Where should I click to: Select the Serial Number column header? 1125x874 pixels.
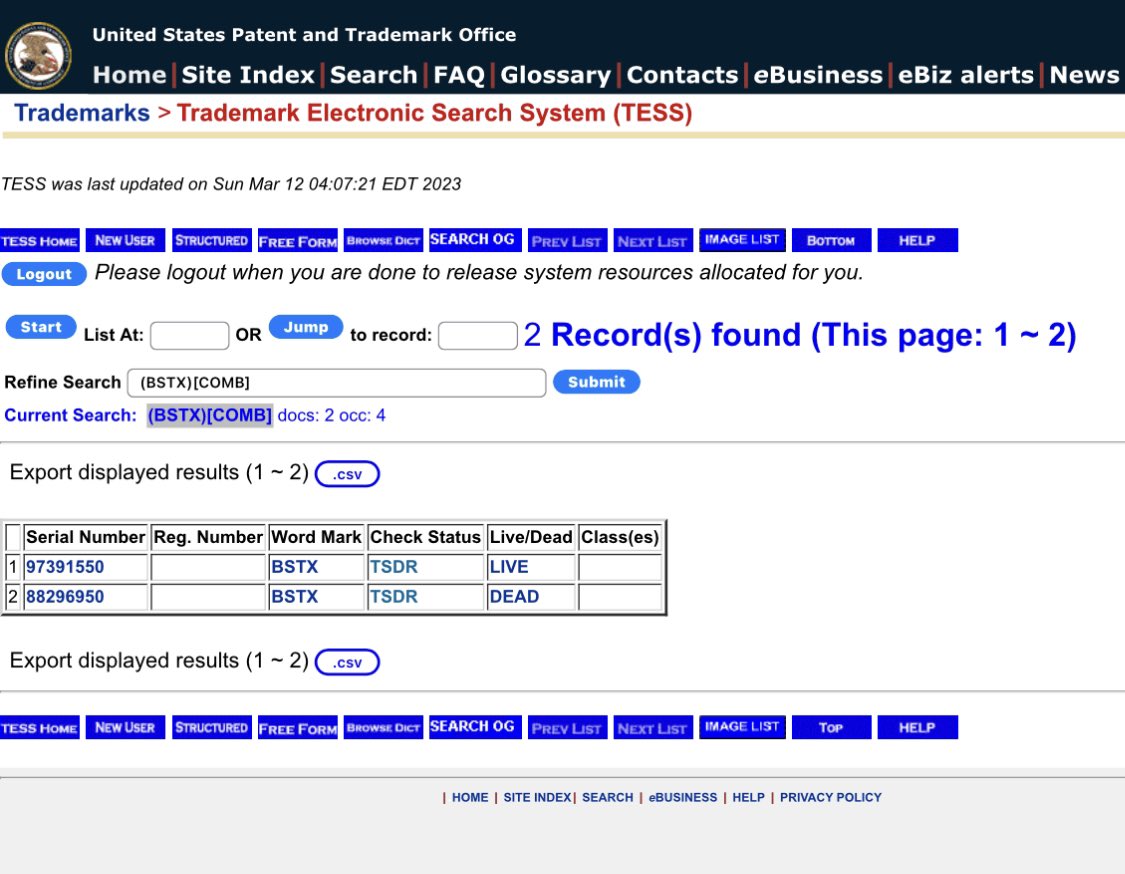85,537
